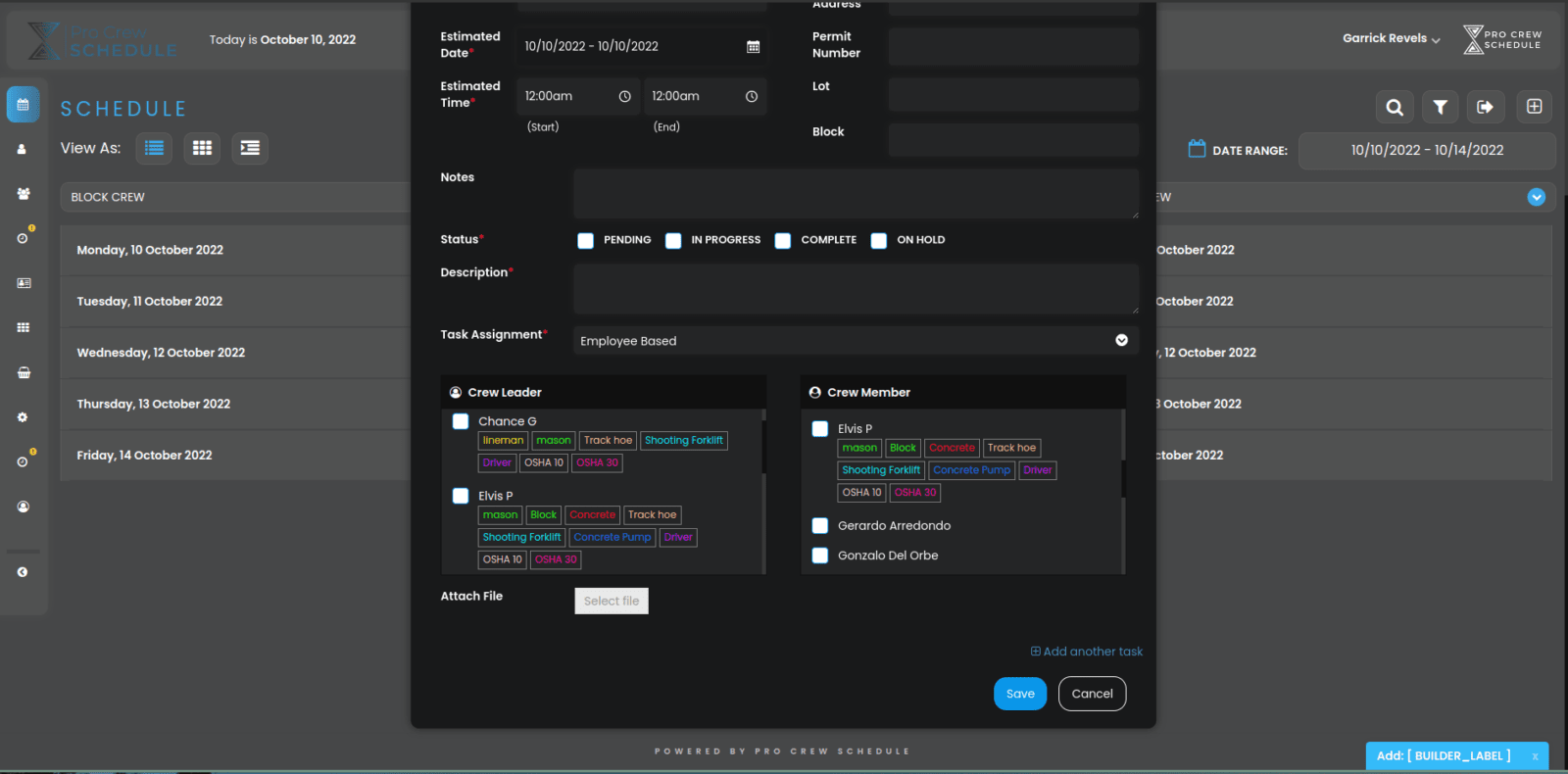This screenshot has width=1568, height=774.
Task: Switch to list view icon
Action: 154,148
